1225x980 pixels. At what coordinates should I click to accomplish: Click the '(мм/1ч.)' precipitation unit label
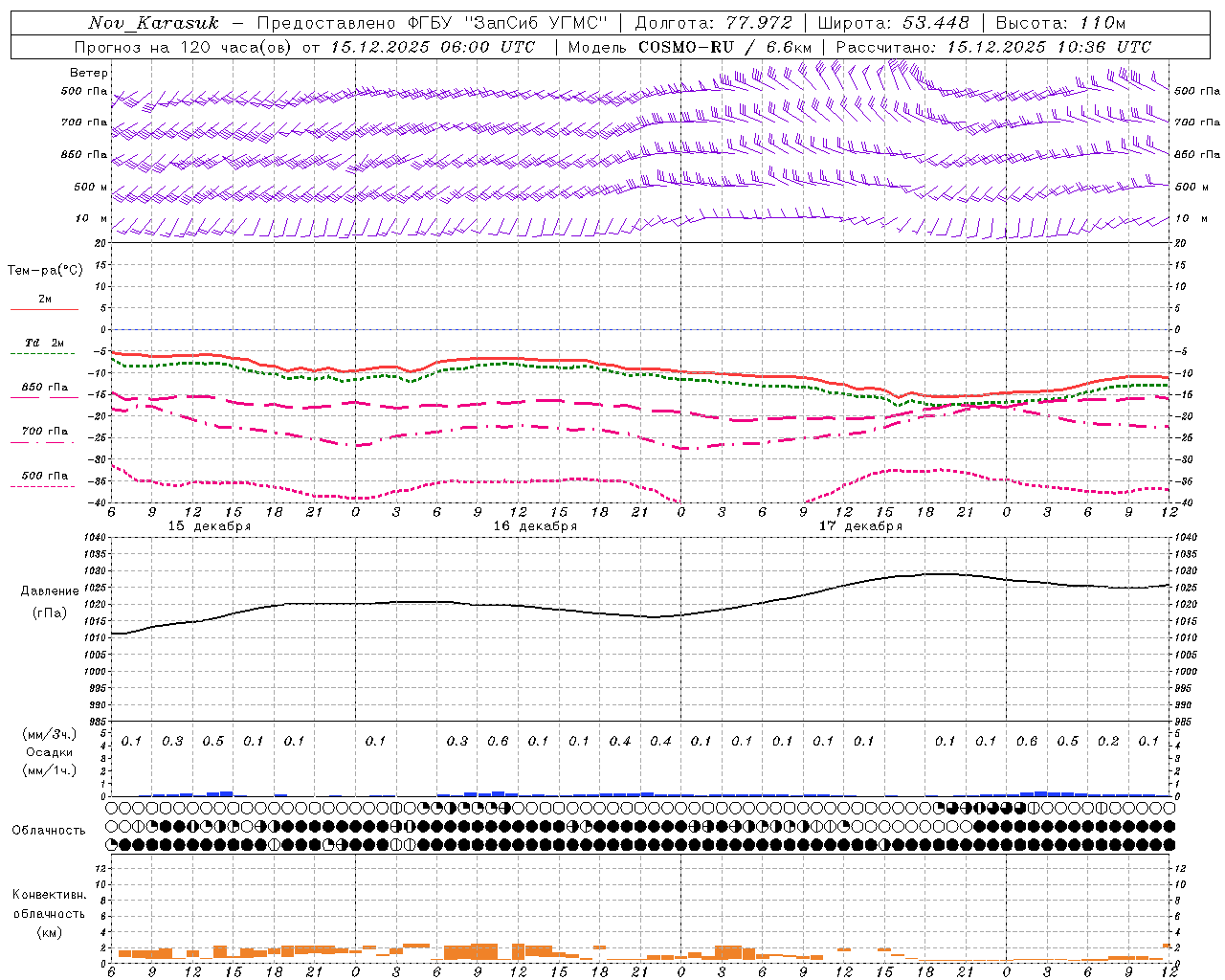click(50, 770)
